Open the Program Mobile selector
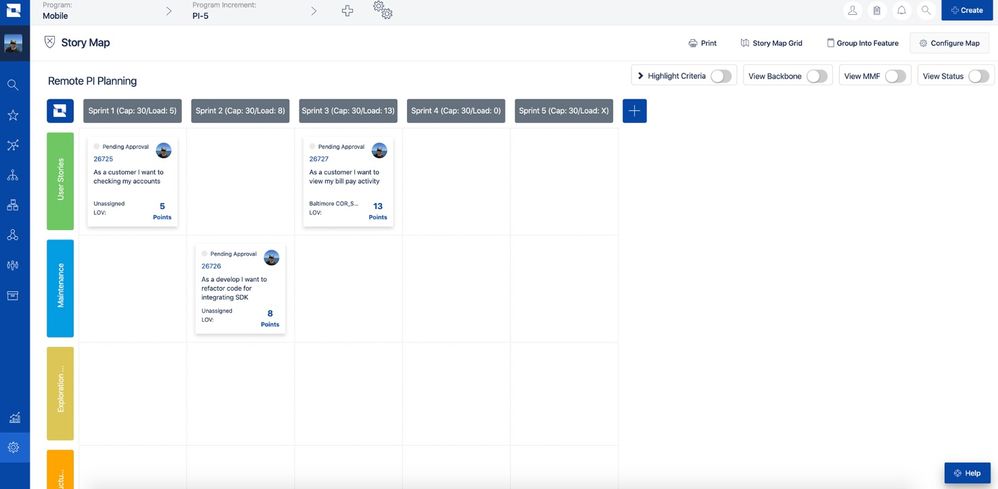The width and height of the screenshot is (998, 489). click(x=57, y=10)
